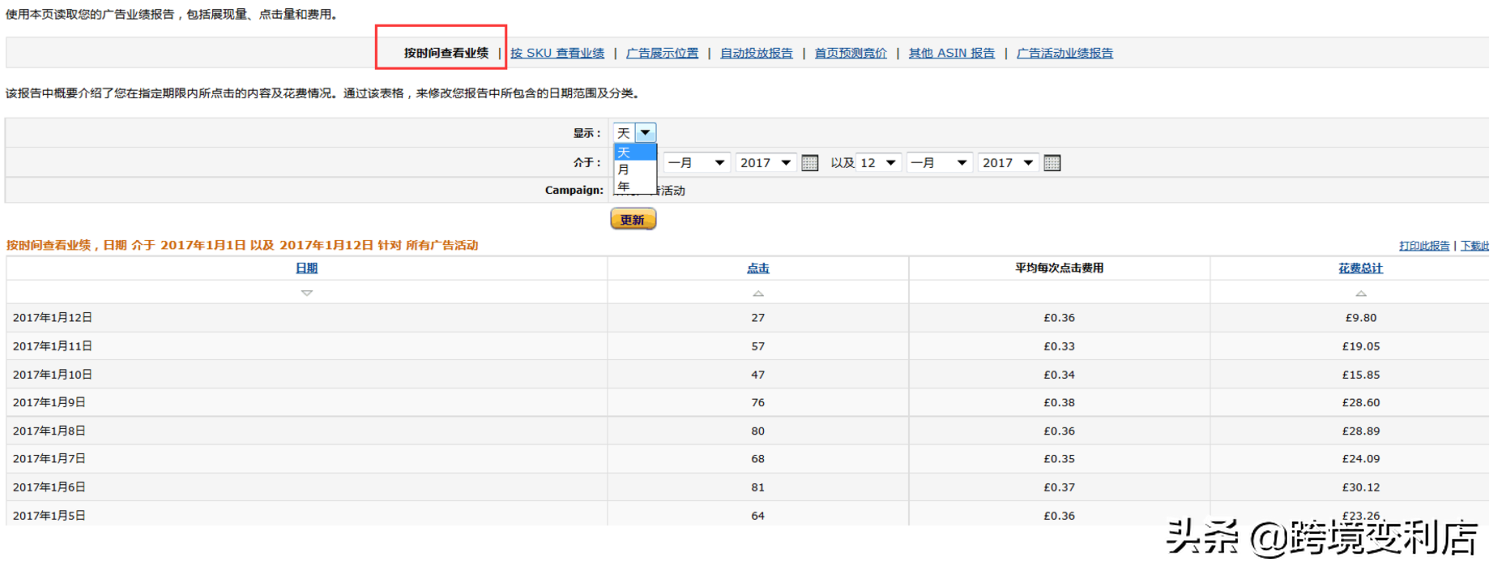The width and height of the screenshot is (1496, 574).
Task: Click the sort arrow under 点击 column
Action: pyautogui.click(x=758, y=293)
